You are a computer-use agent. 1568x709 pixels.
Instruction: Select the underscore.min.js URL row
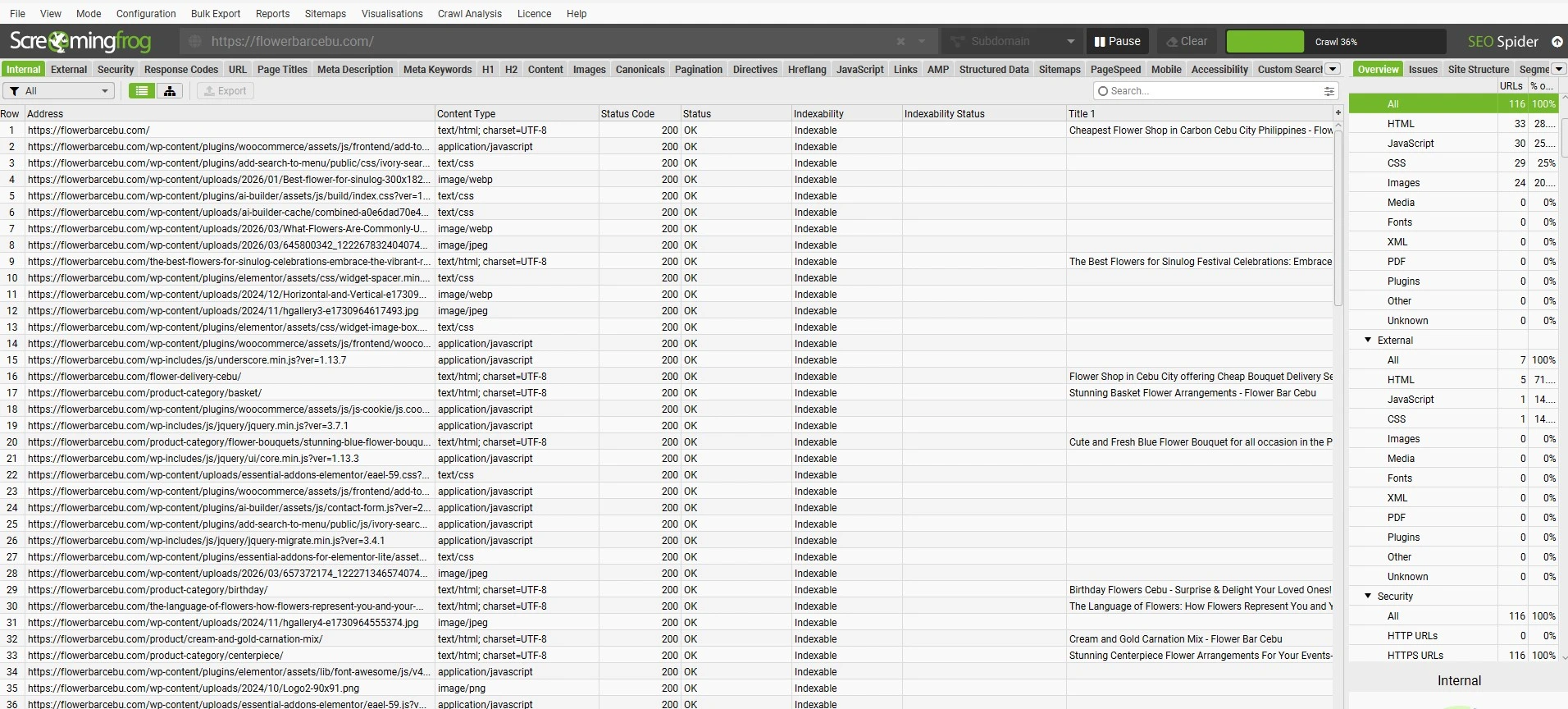tap(666, 359)
